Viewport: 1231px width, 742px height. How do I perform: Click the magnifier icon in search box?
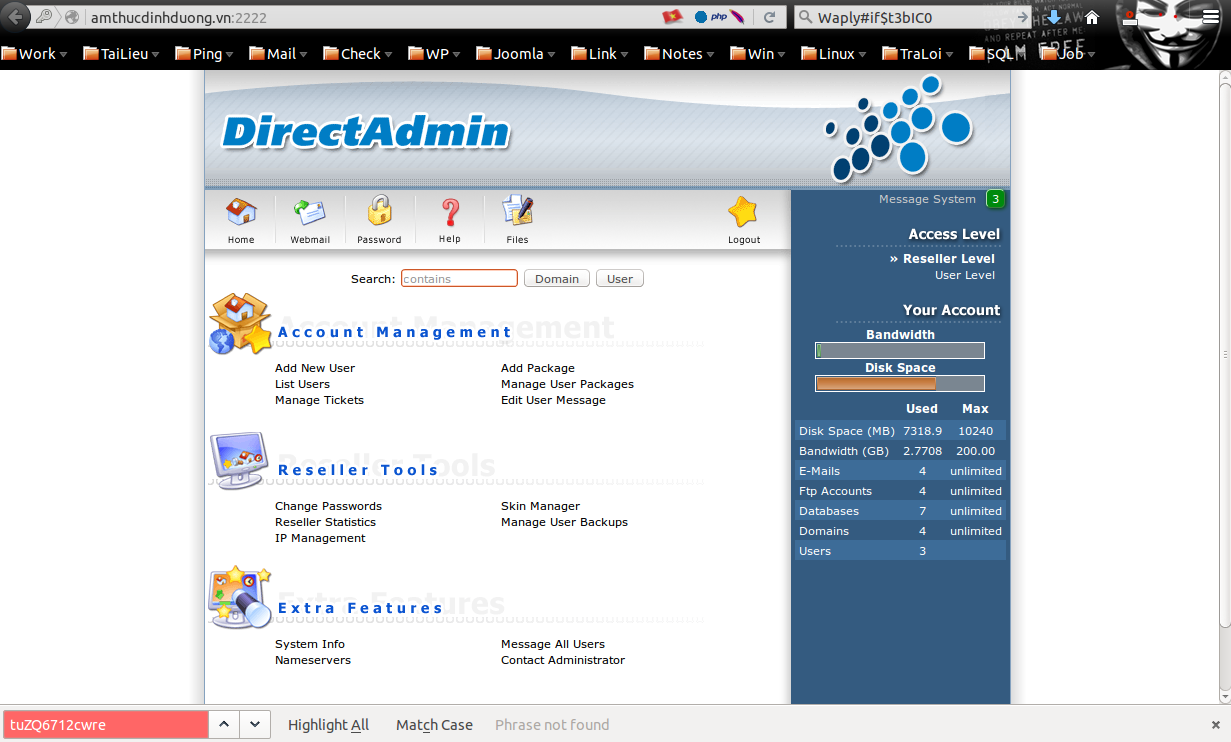coord(806,17)
